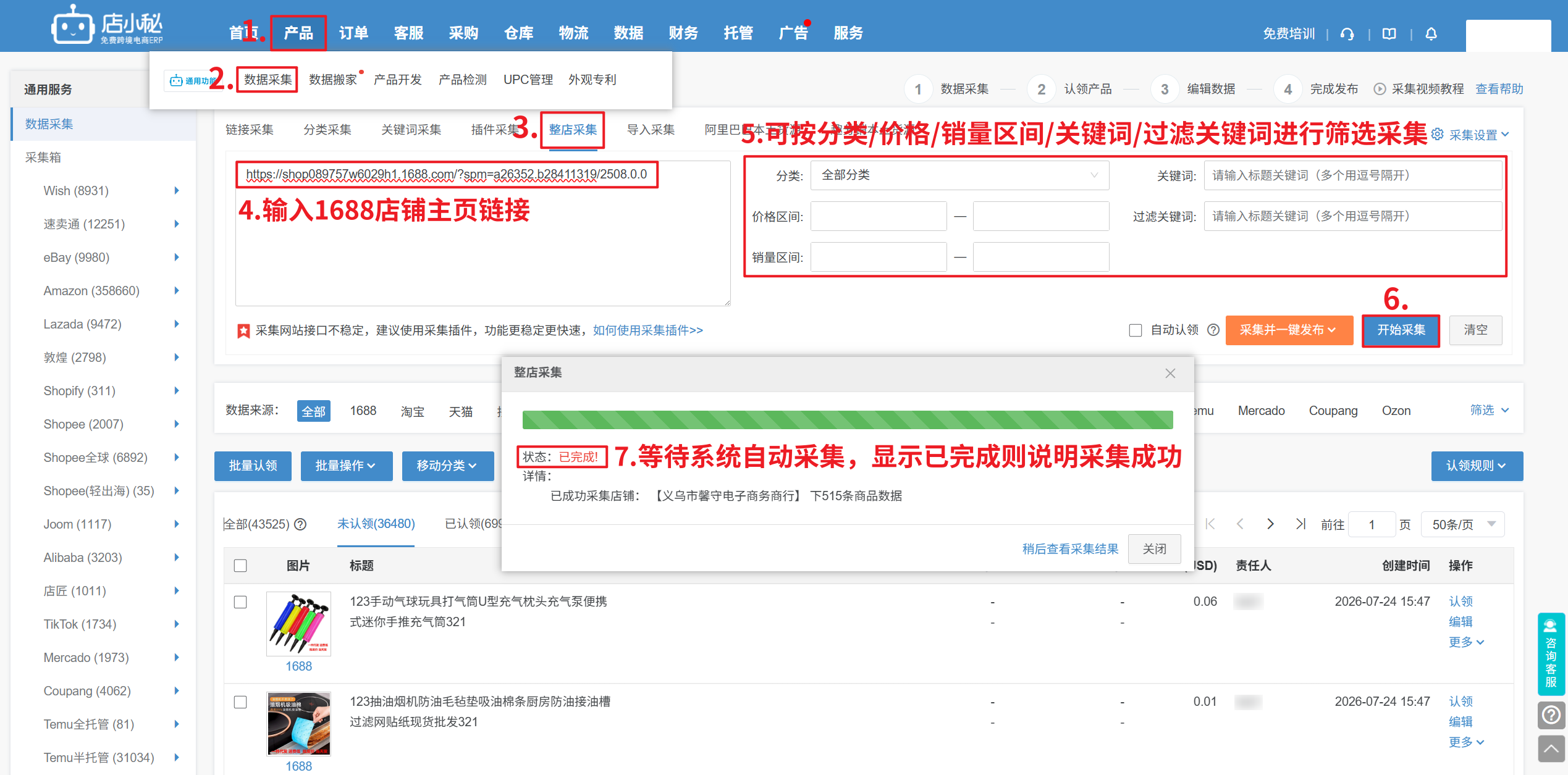The height and width of the screenshot is (775, 1568).
Task: Click the 开始采集 button
Action: click(1401, 330)
